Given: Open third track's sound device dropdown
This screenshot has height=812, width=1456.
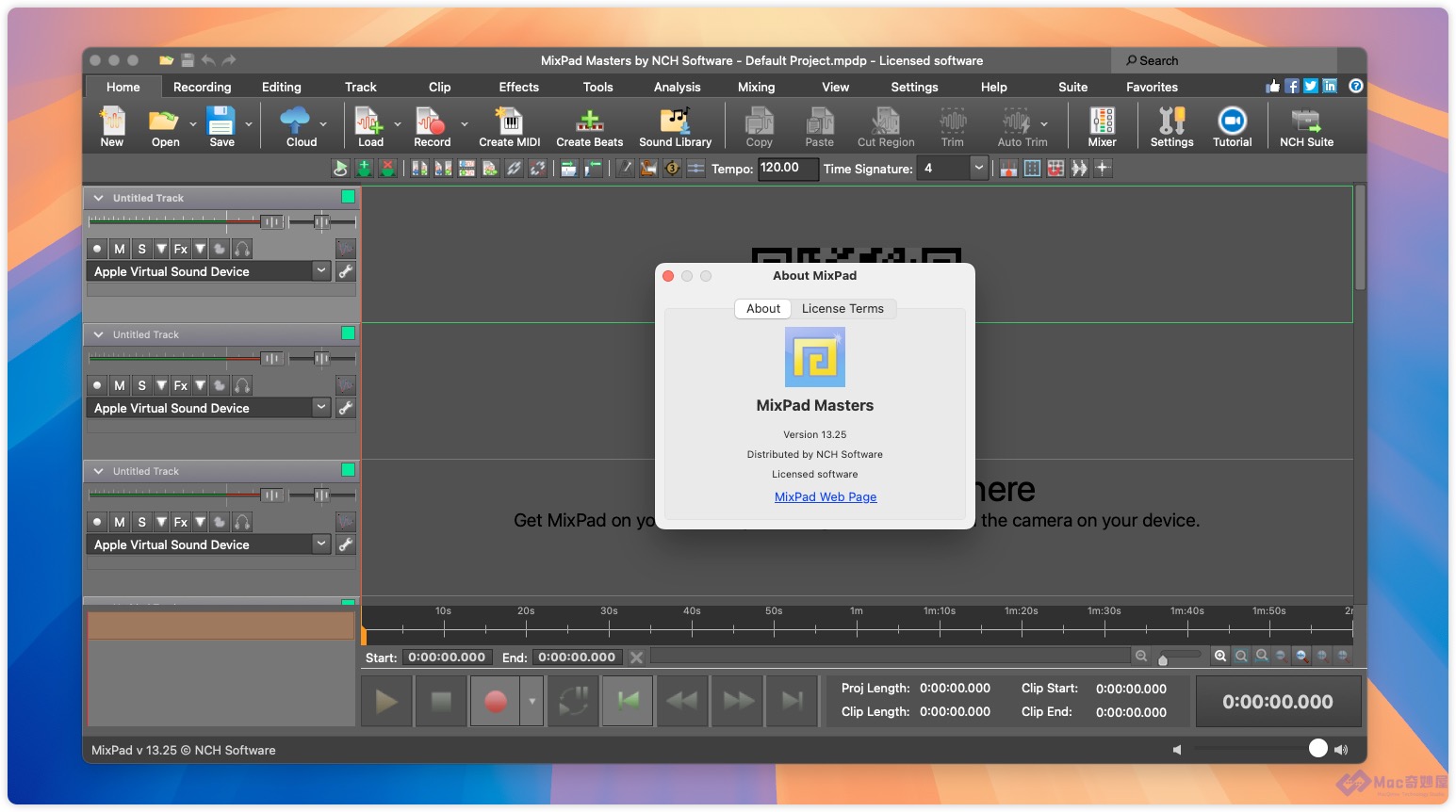Looking at the screenshot, I should point(321,544).
